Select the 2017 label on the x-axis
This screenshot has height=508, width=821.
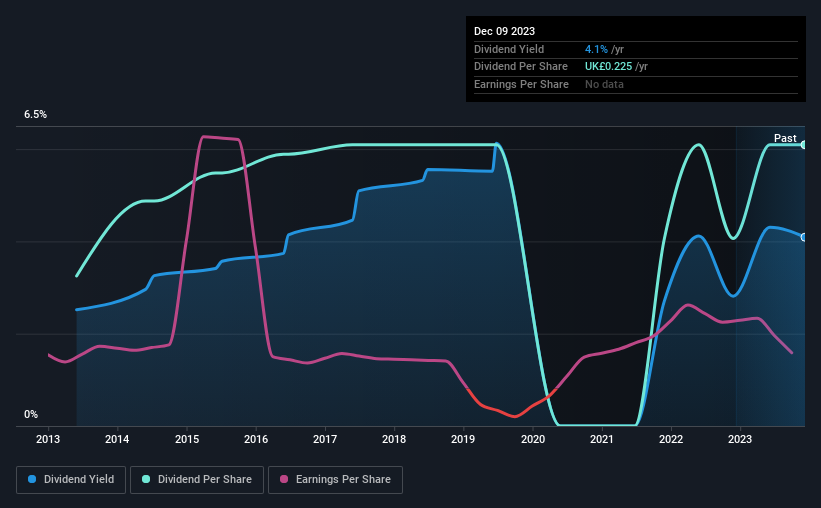coord(325,439)
